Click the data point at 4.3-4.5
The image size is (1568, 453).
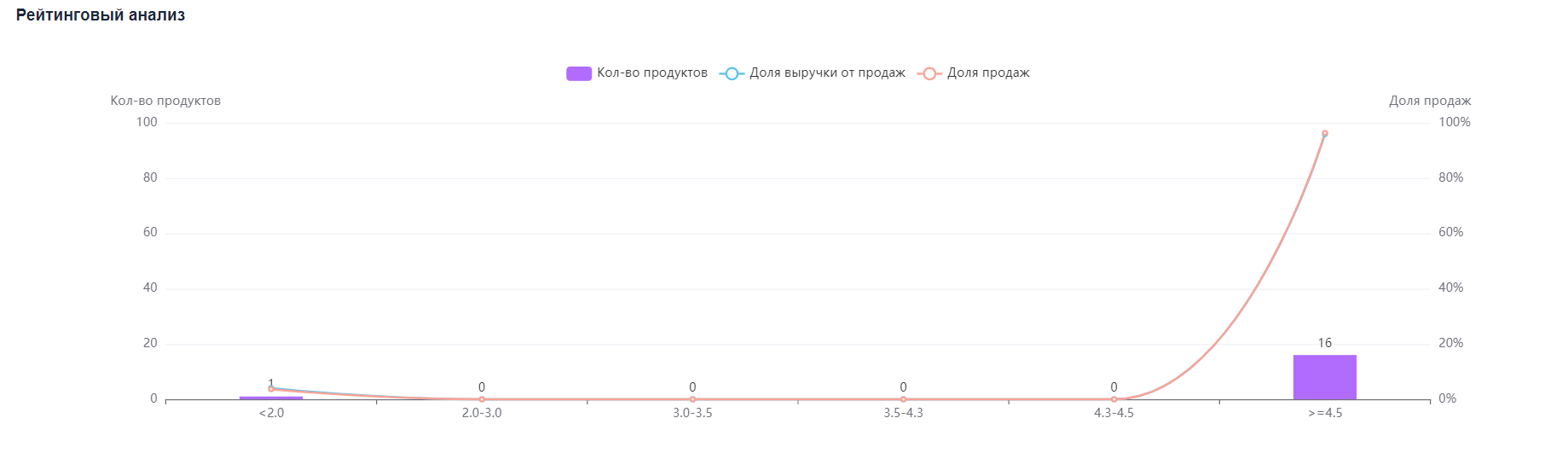(x=1114, y=399)
